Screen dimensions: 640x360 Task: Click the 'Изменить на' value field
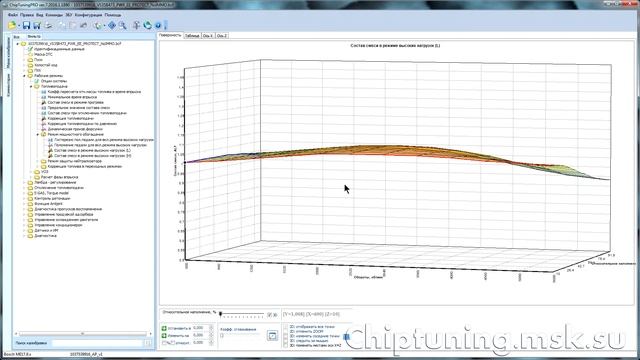[200, 335]
